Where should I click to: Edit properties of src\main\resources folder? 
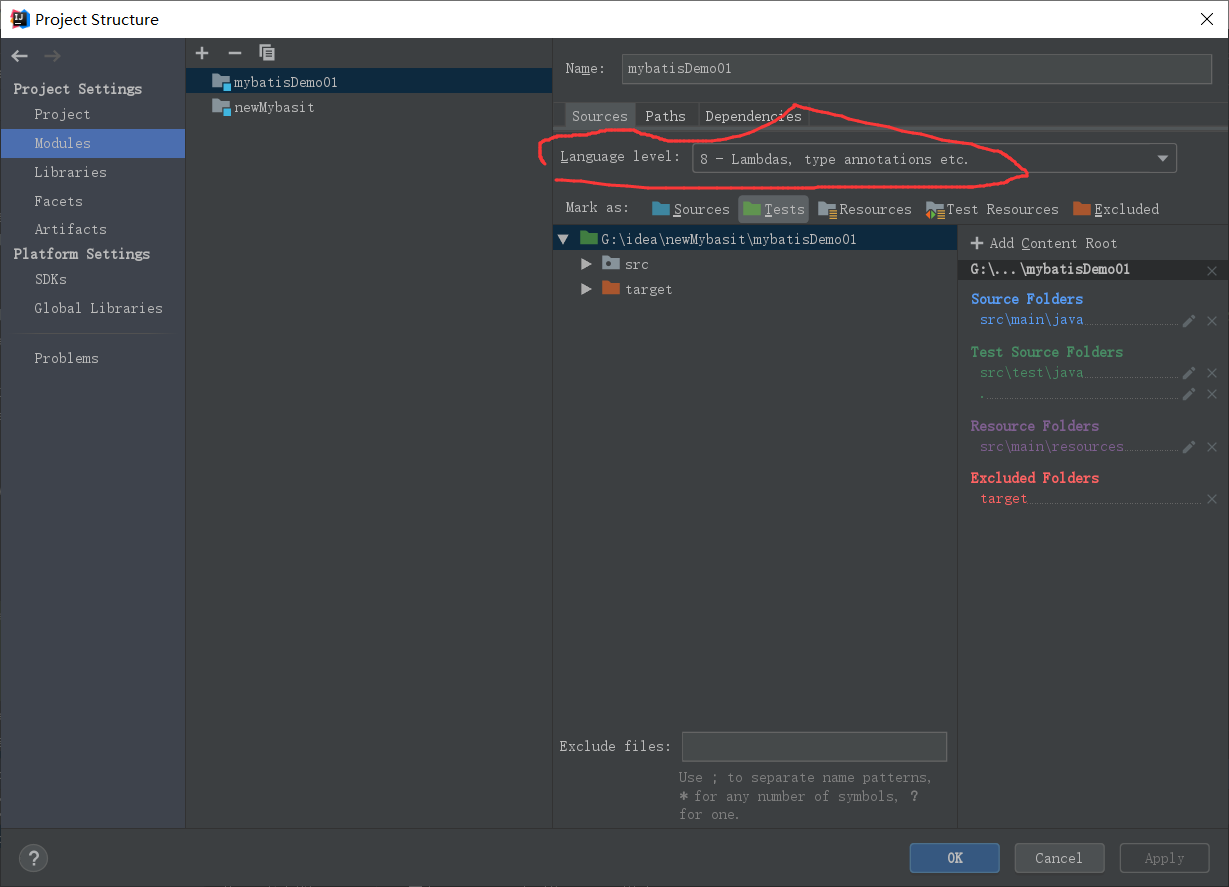pos(1189,447)
